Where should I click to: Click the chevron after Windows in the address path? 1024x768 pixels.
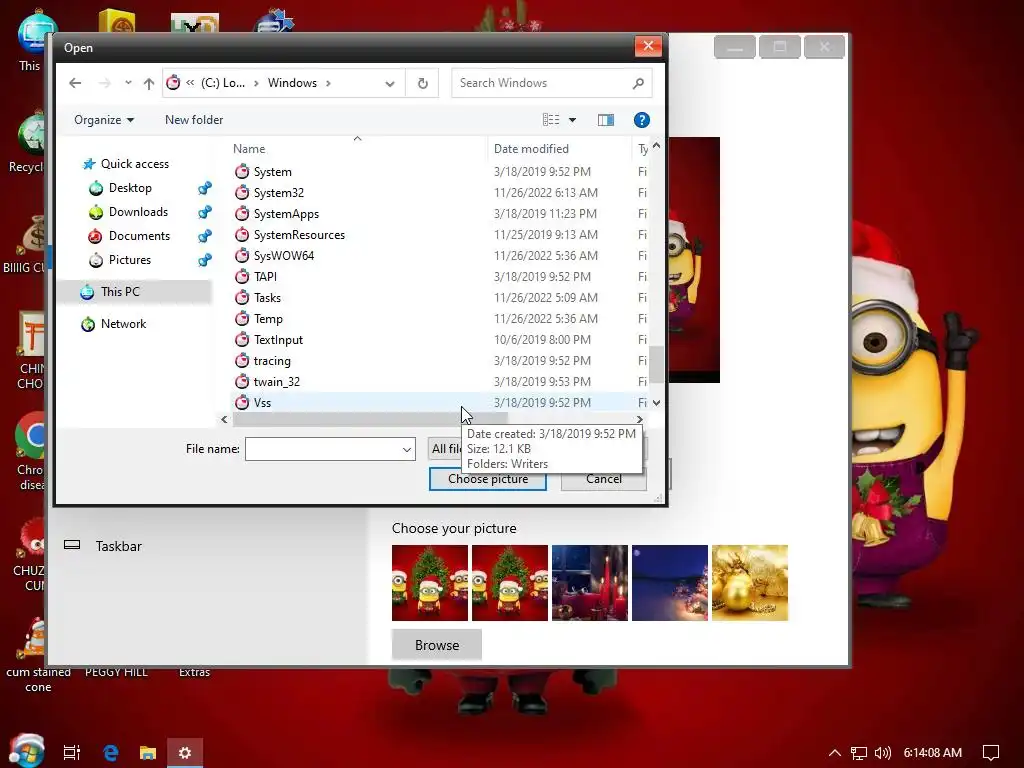point(328,83)
